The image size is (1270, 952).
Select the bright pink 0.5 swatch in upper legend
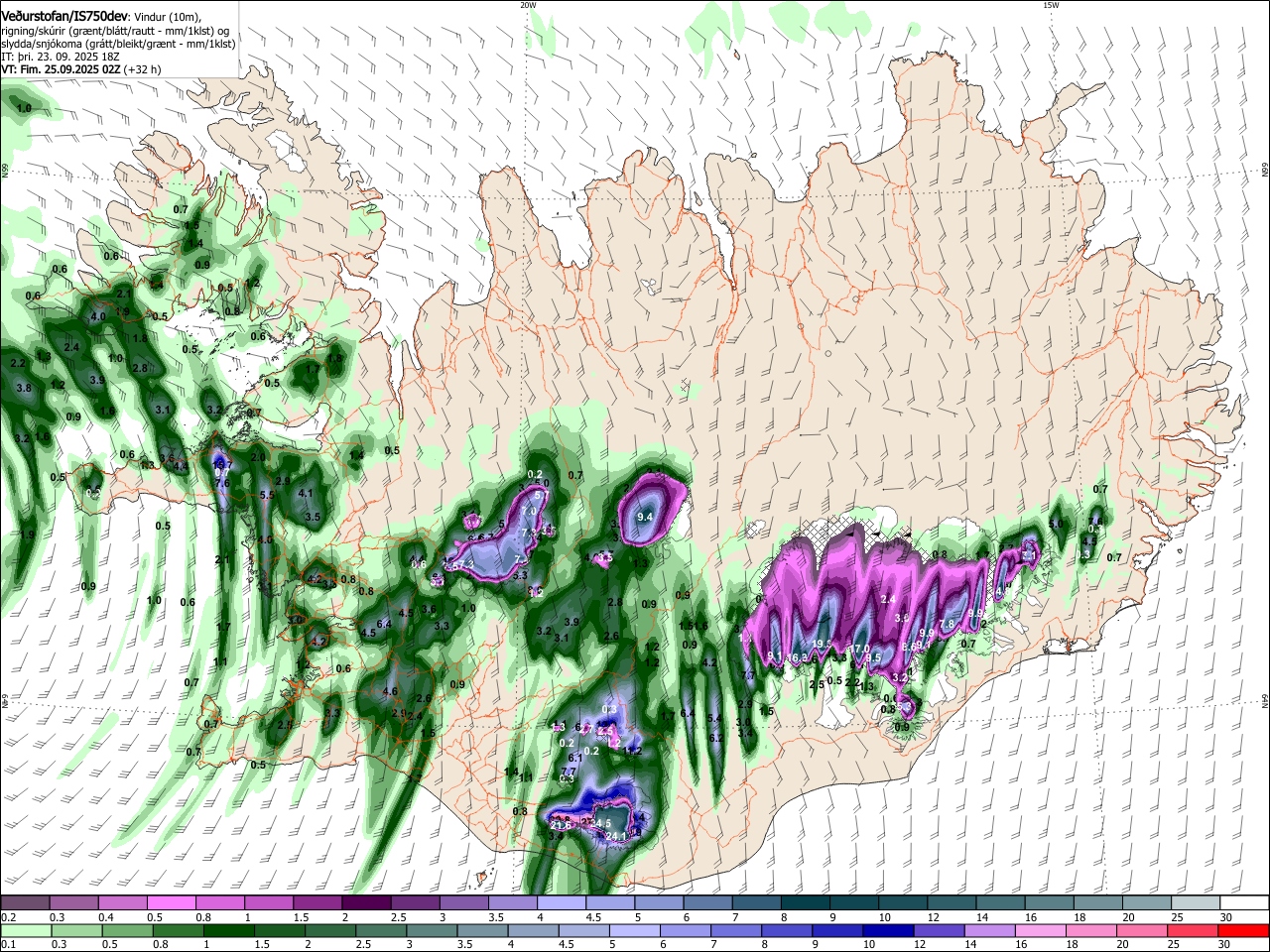coord(171,903)
